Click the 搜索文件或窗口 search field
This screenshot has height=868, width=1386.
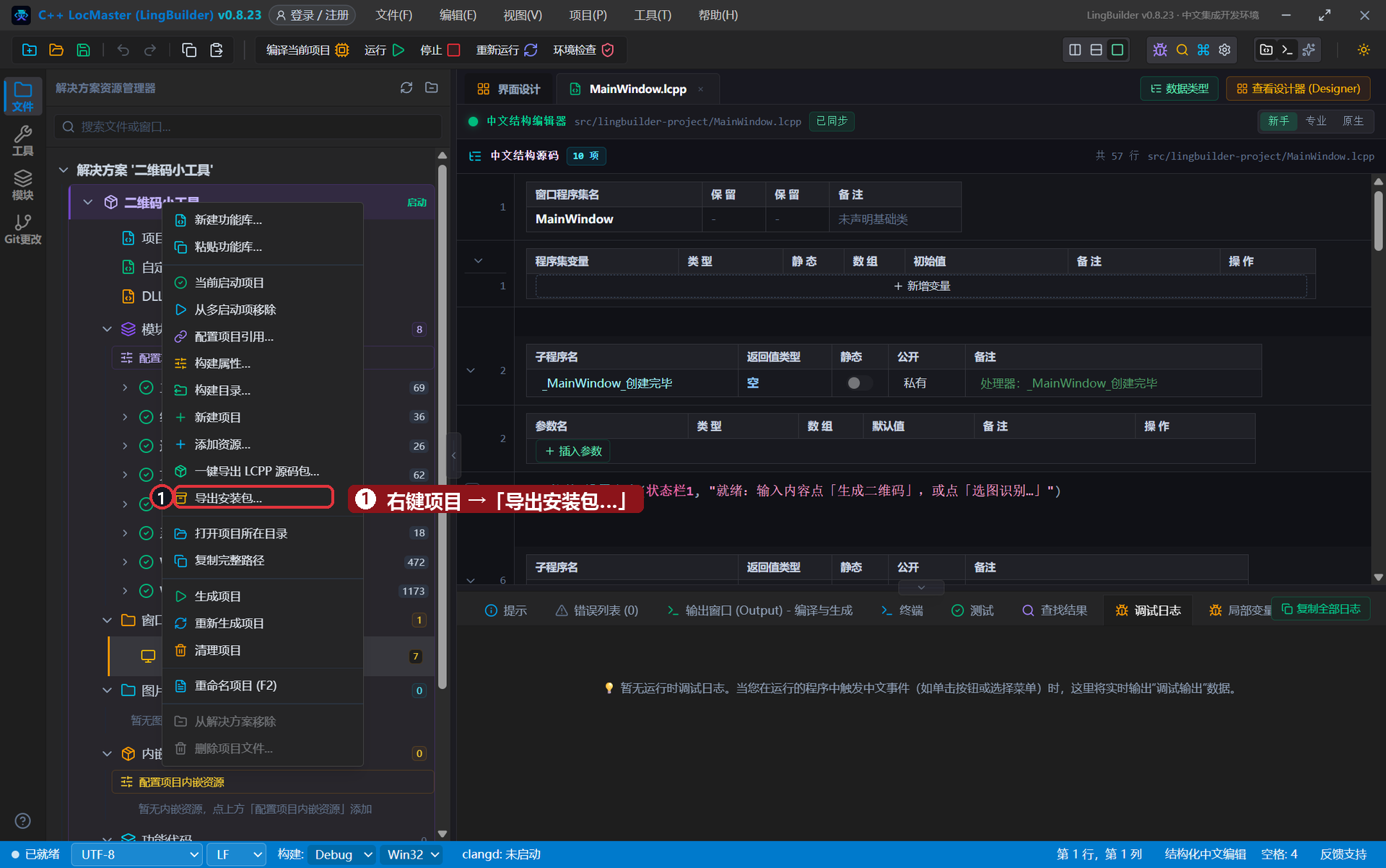[x=248, y=126]
